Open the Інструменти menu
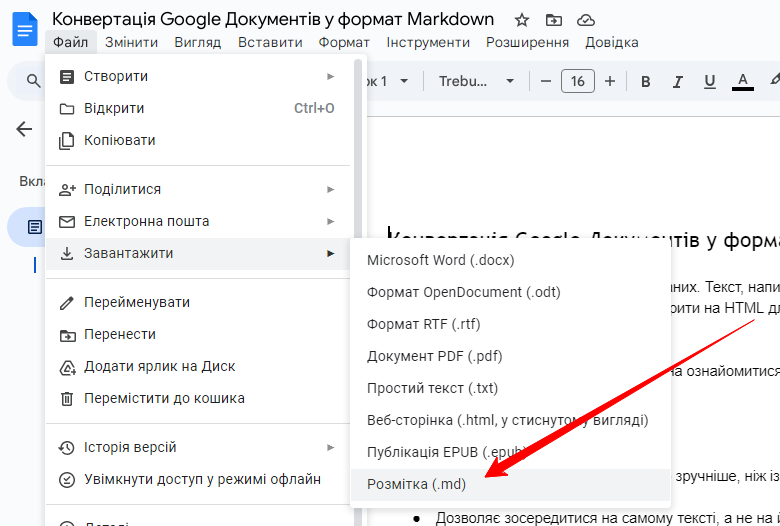The width and height of the screenshot is (780, 526). [x=428, y=42]
